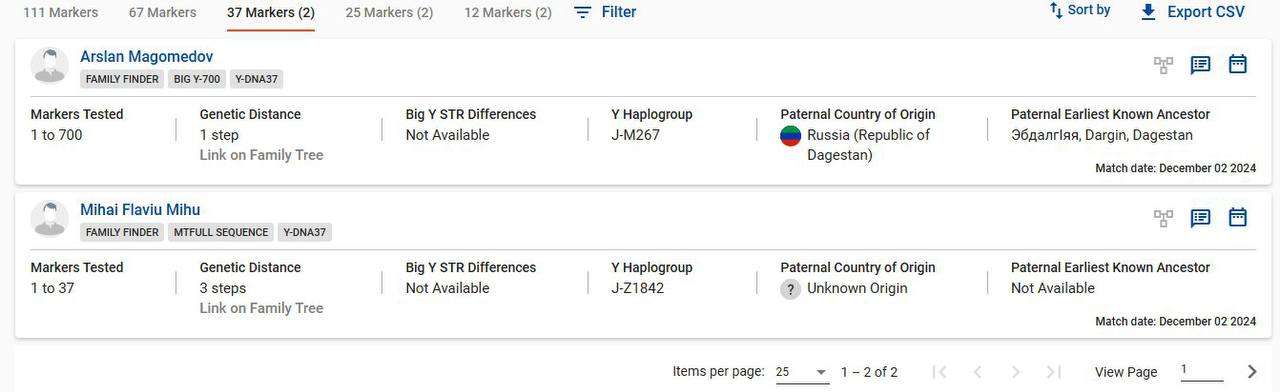
Task: Click the 3 steps genetic distance
Action: pyautogui.click(x=223, y=288)
